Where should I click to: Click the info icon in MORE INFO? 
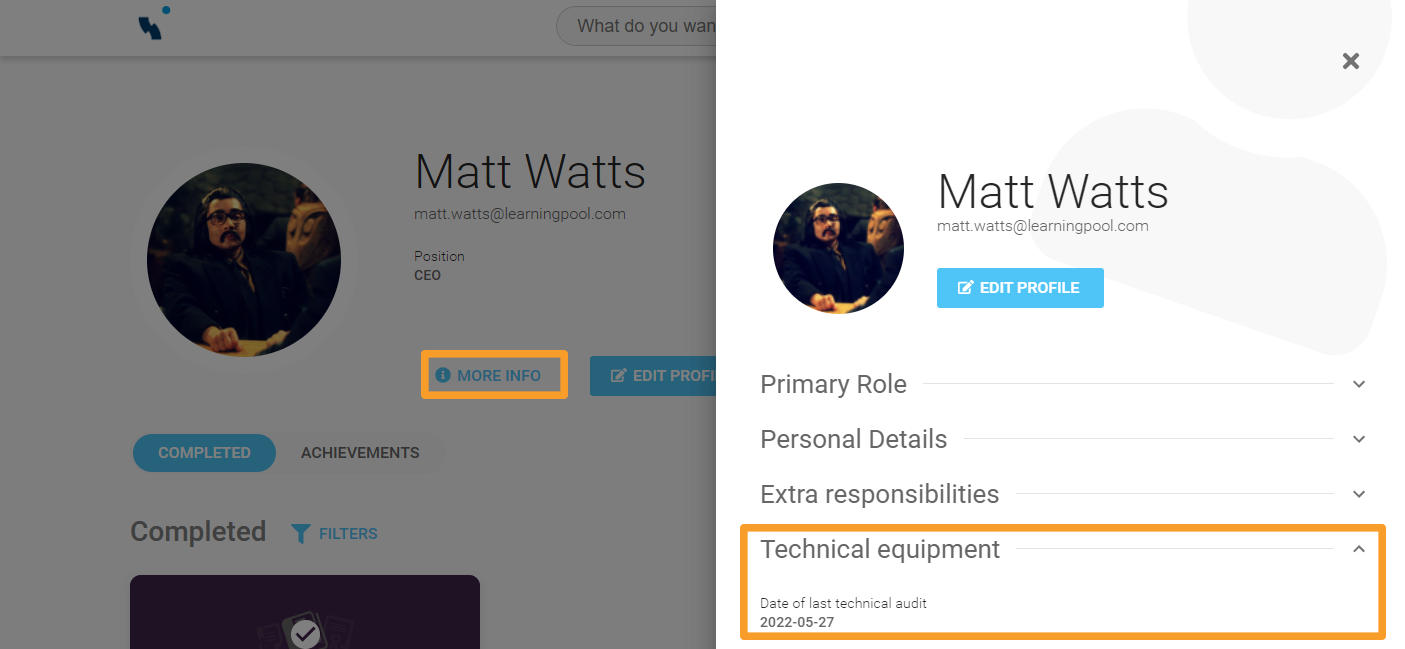[x=443, y=375]
